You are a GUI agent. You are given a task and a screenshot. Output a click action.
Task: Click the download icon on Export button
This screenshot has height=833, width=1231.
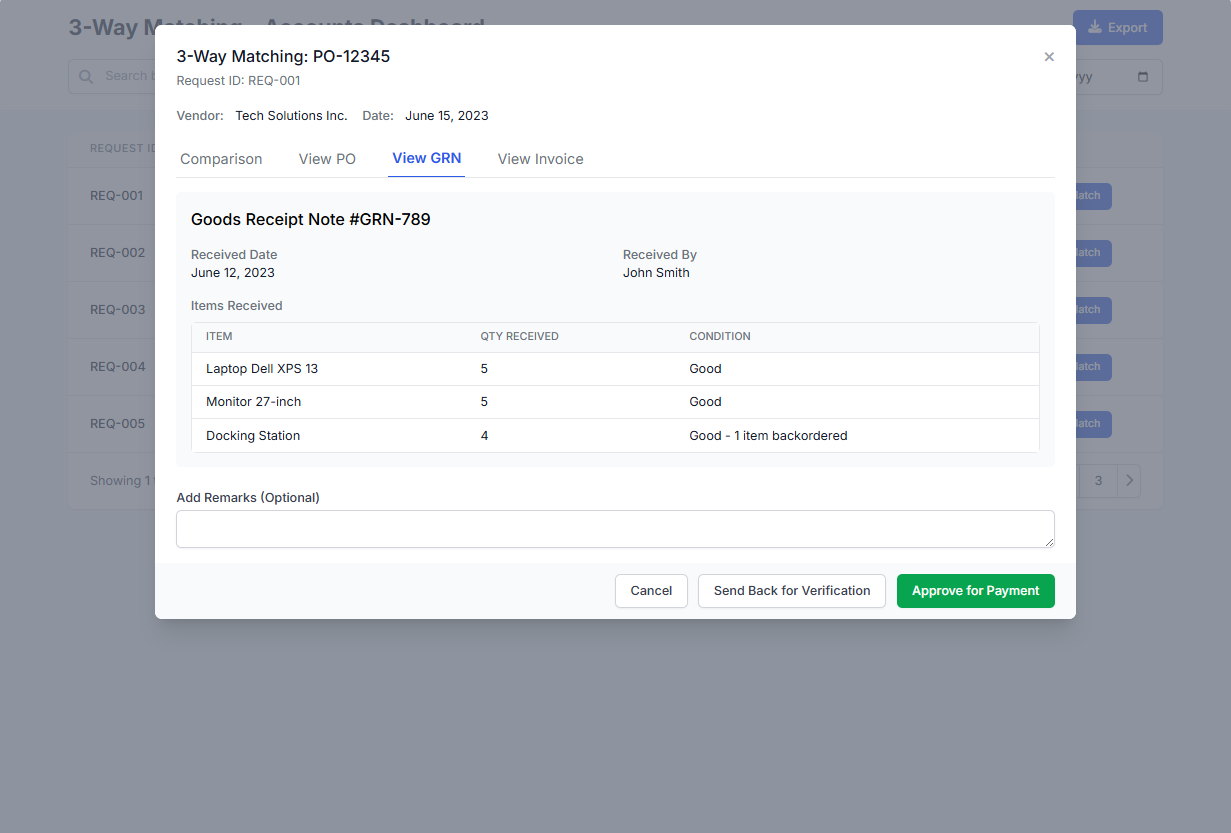click(1095, 27)
